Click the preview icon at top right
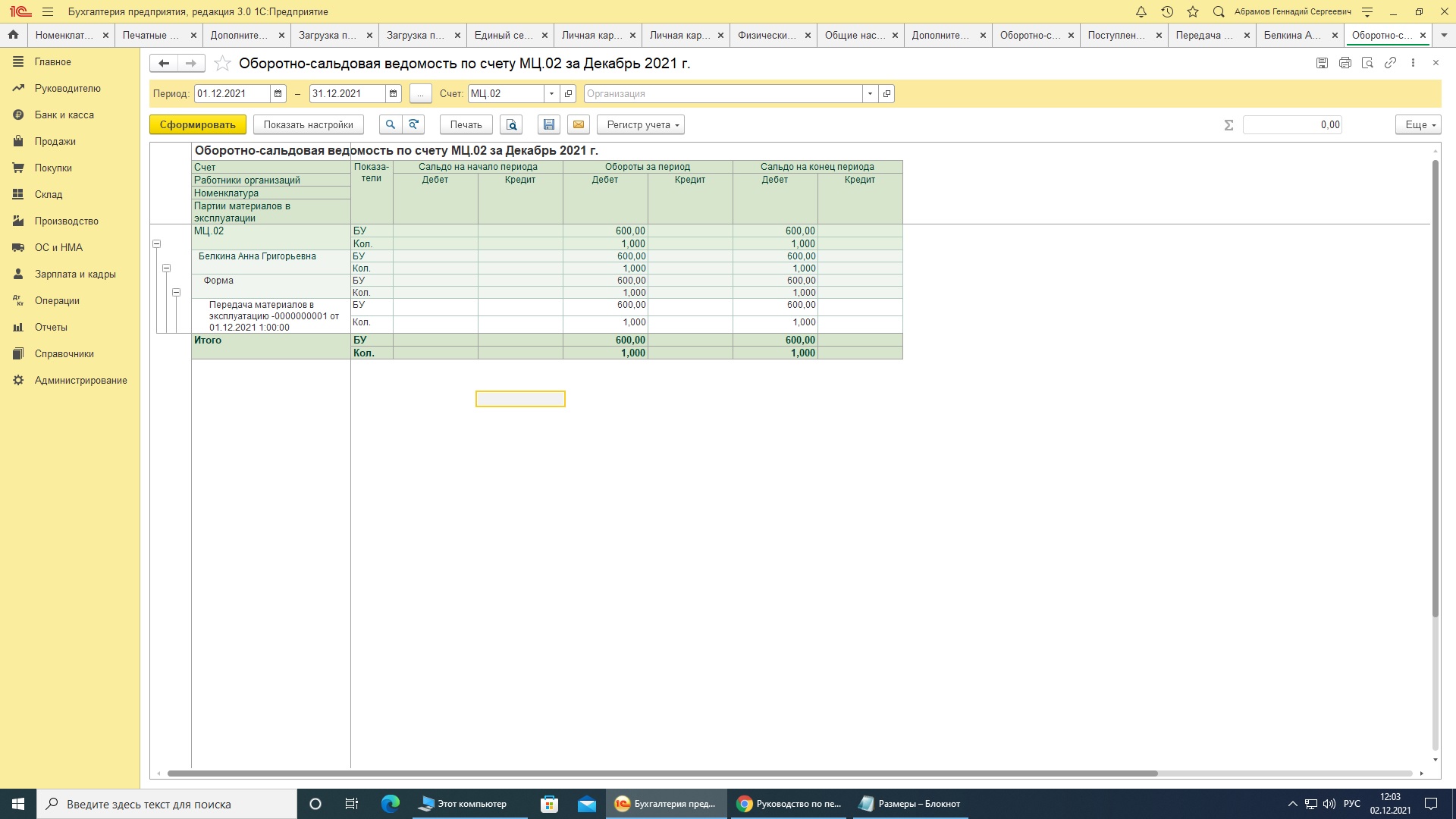This screenshot has height=819, width=1456. (x=1367, y=63)
